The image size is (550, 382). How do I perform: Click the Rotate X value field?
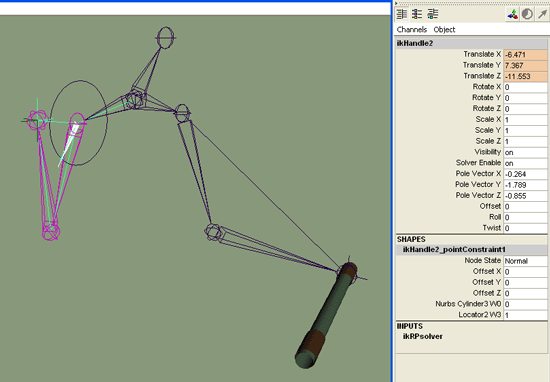click(x=525, y=87)
